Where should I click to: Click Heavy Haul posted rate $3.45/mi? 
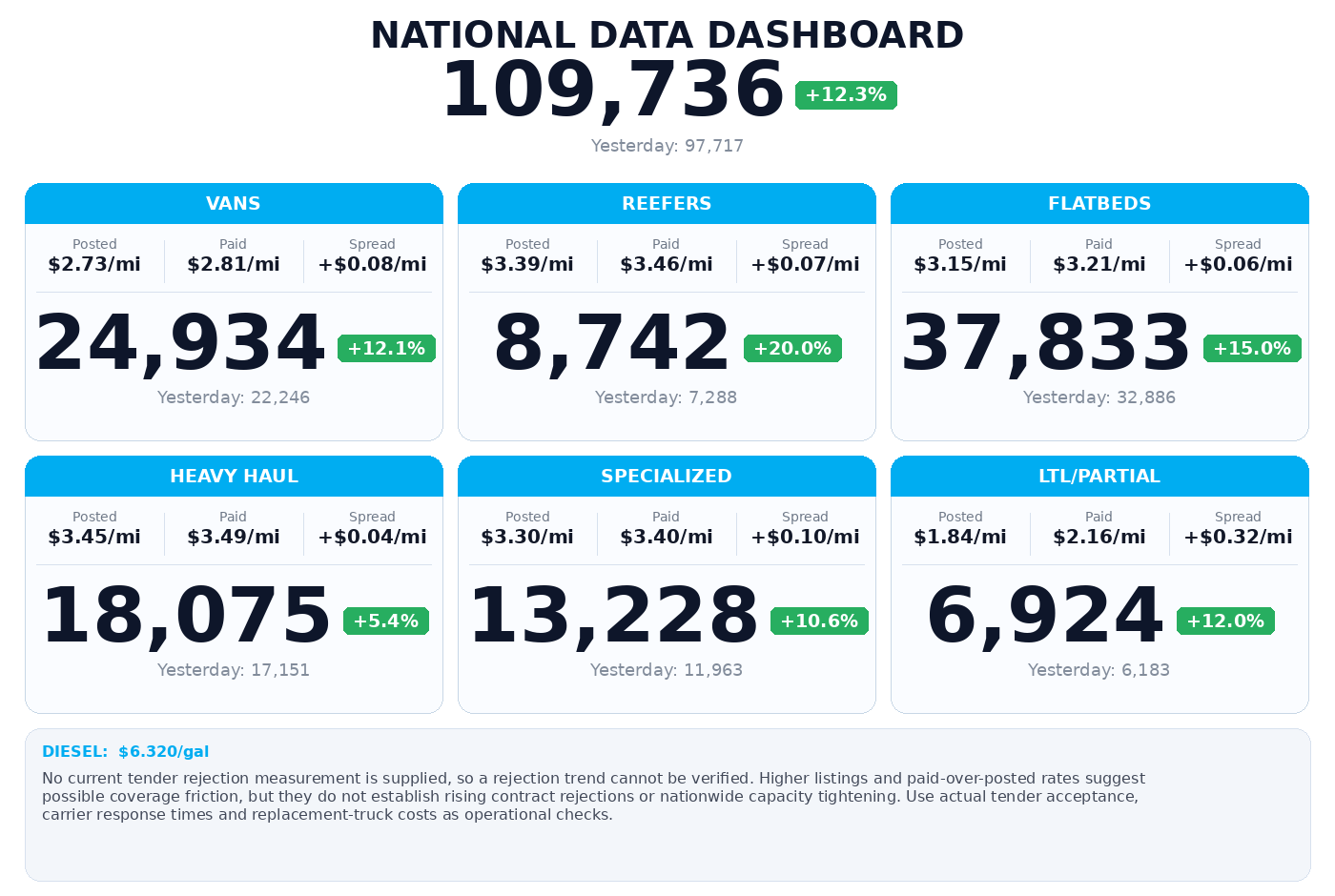(x=94, y=537)
